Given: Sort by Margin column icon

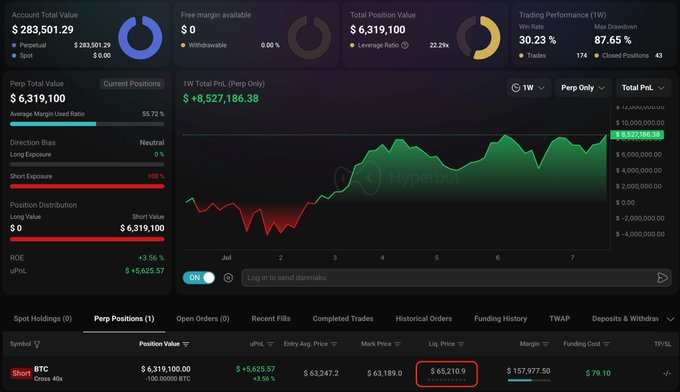Looking at the screenshot, I should point(546,344).
